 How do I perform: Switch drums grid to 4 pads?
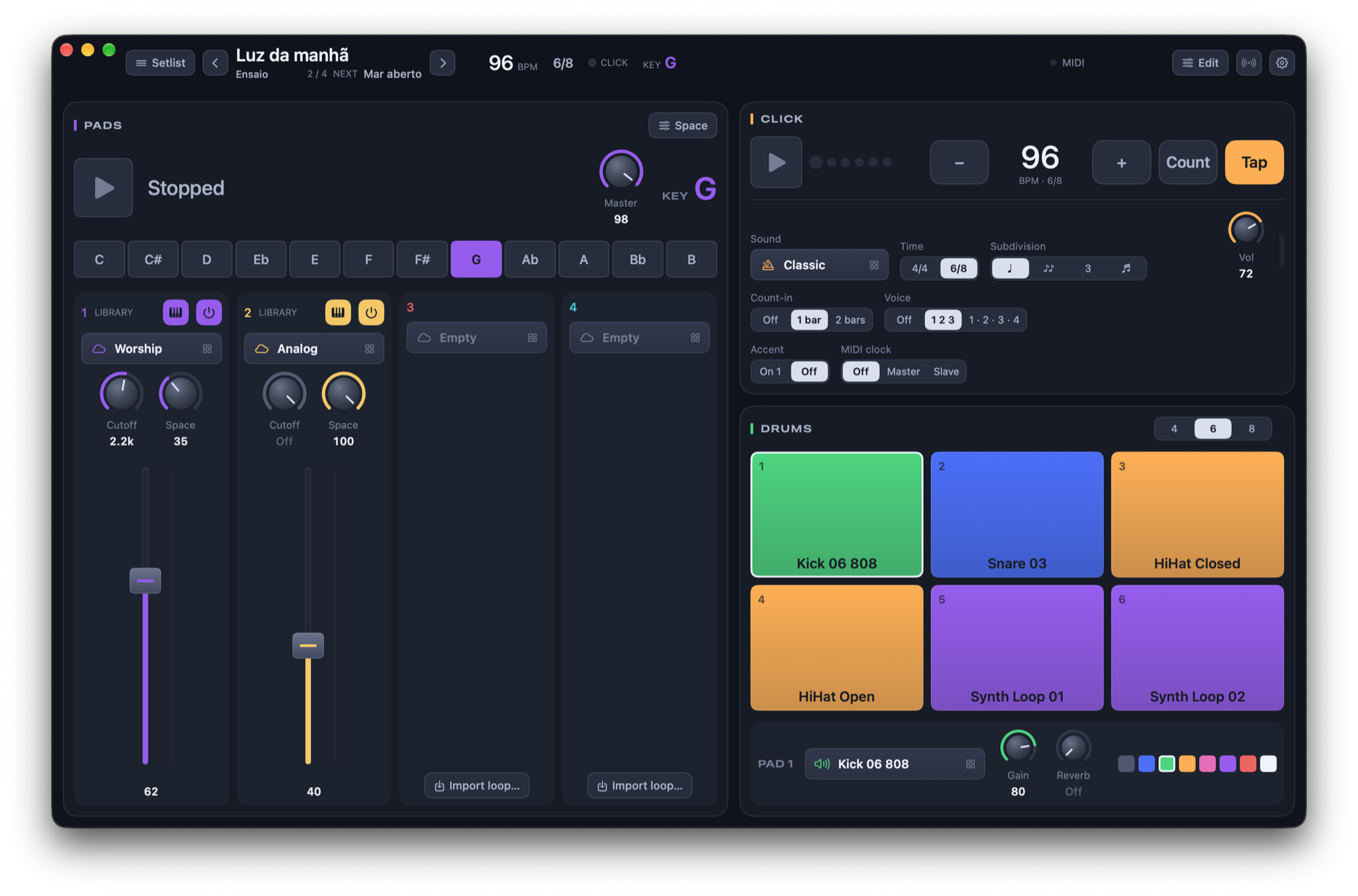[x=1173, y=428]
